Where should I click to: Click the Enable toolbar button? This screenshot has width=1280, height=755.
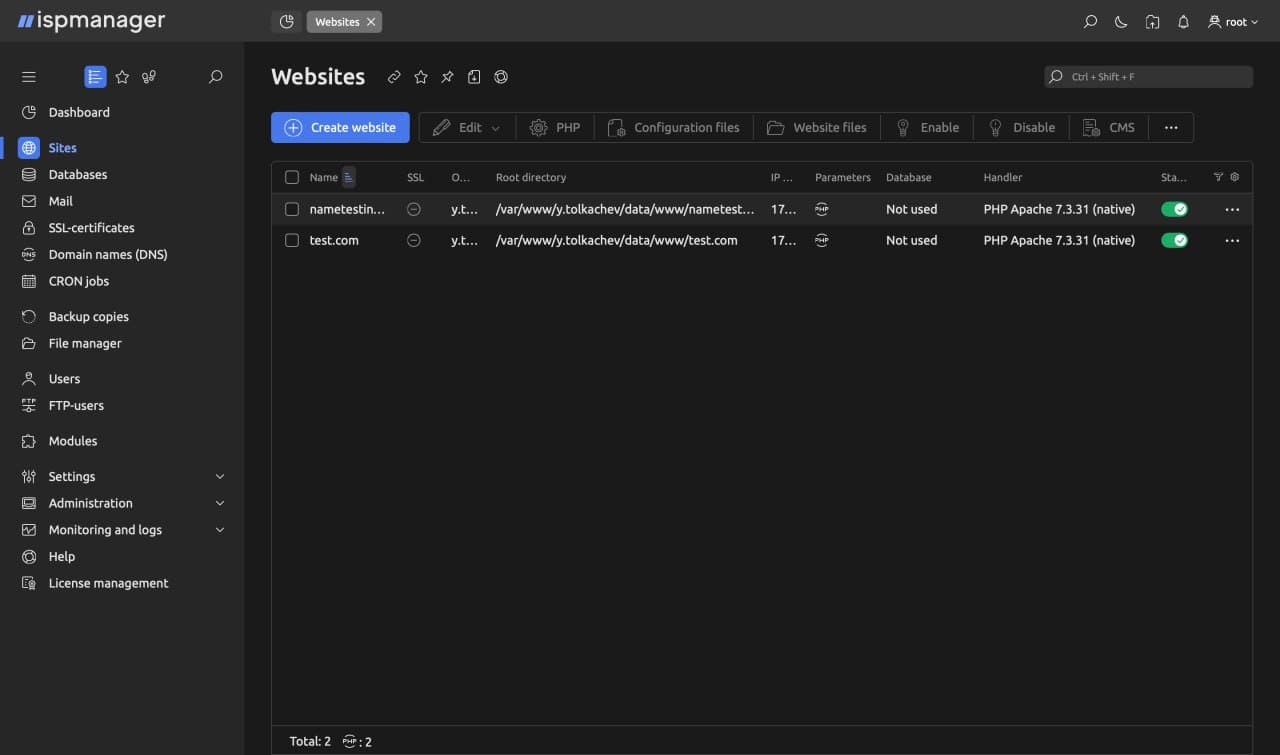[927, 127]
